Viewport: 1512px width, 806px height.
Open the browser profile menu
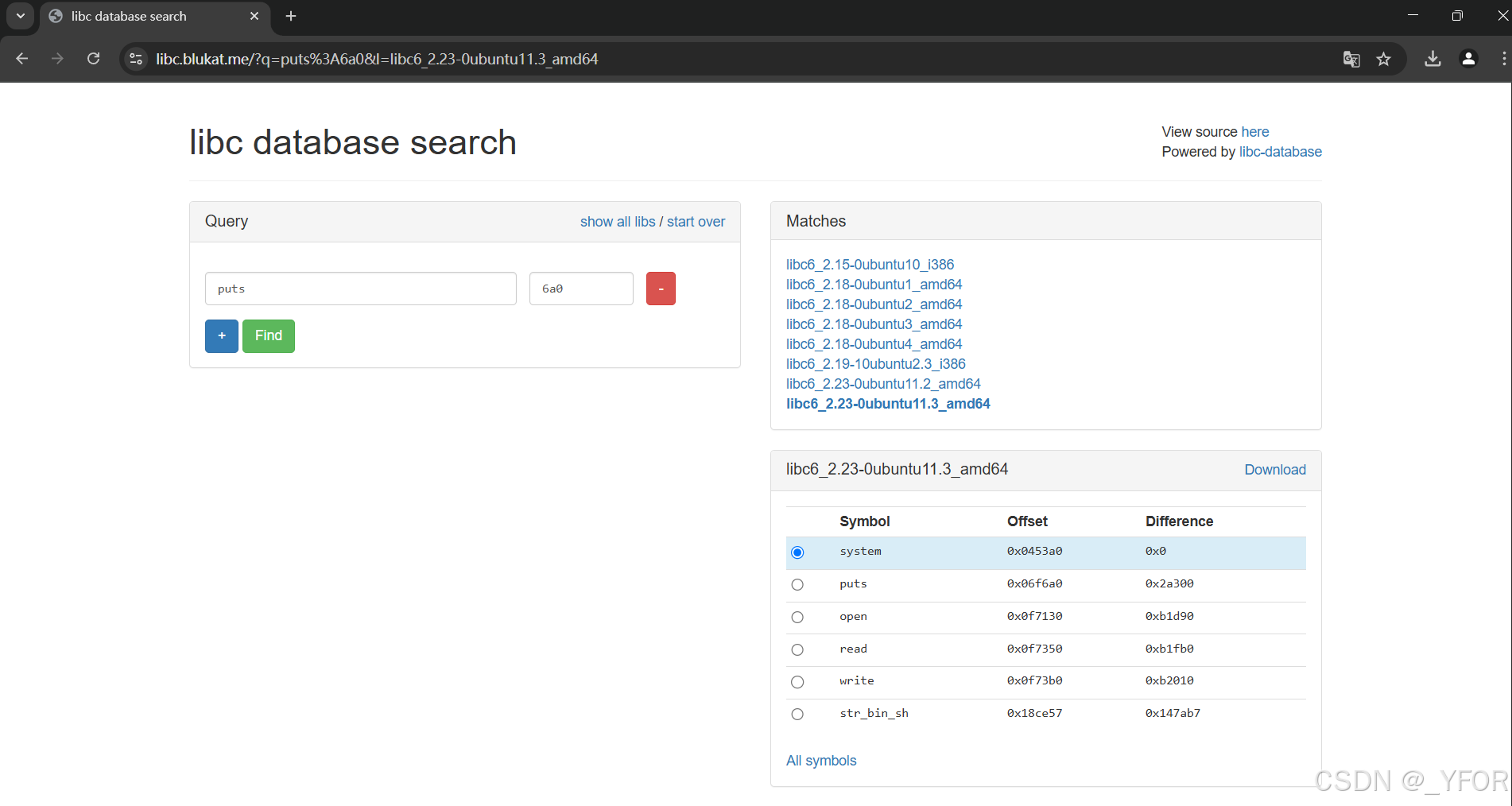pyautogui.click(x=1468, y=59)
